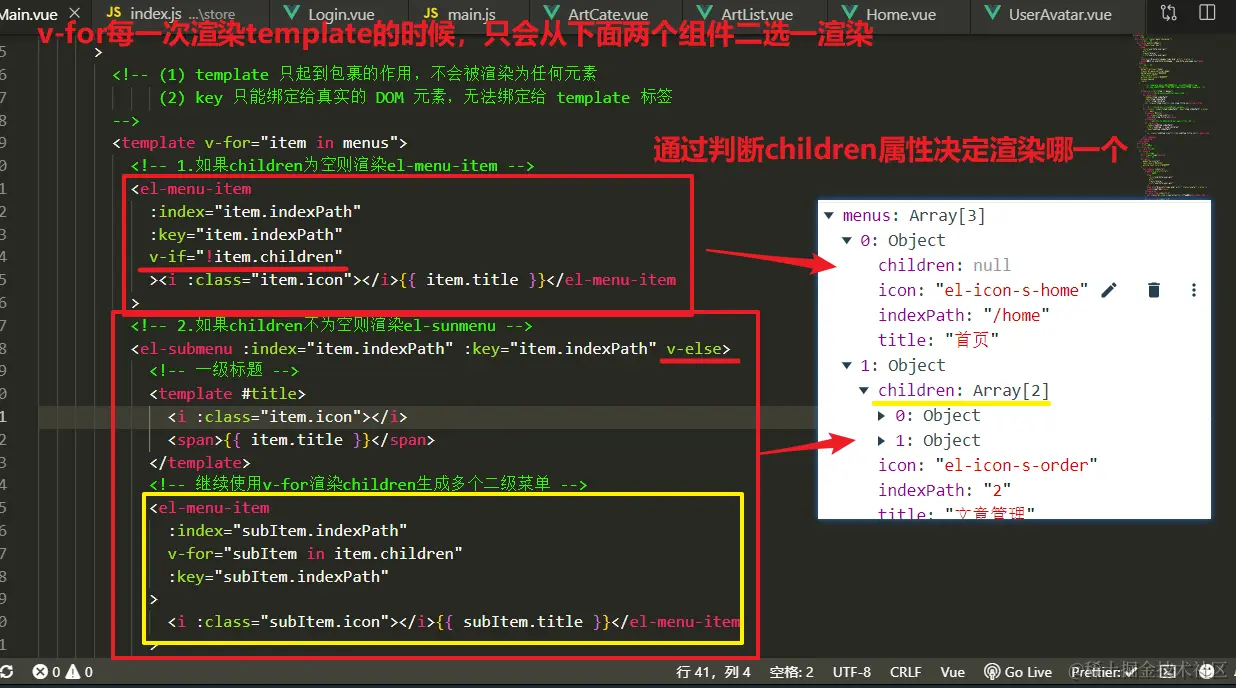Viewport: 1236px width, 688px height.
Task: Click the compare changes icon in editor tab bar
Action: (x=1169, y=14)
